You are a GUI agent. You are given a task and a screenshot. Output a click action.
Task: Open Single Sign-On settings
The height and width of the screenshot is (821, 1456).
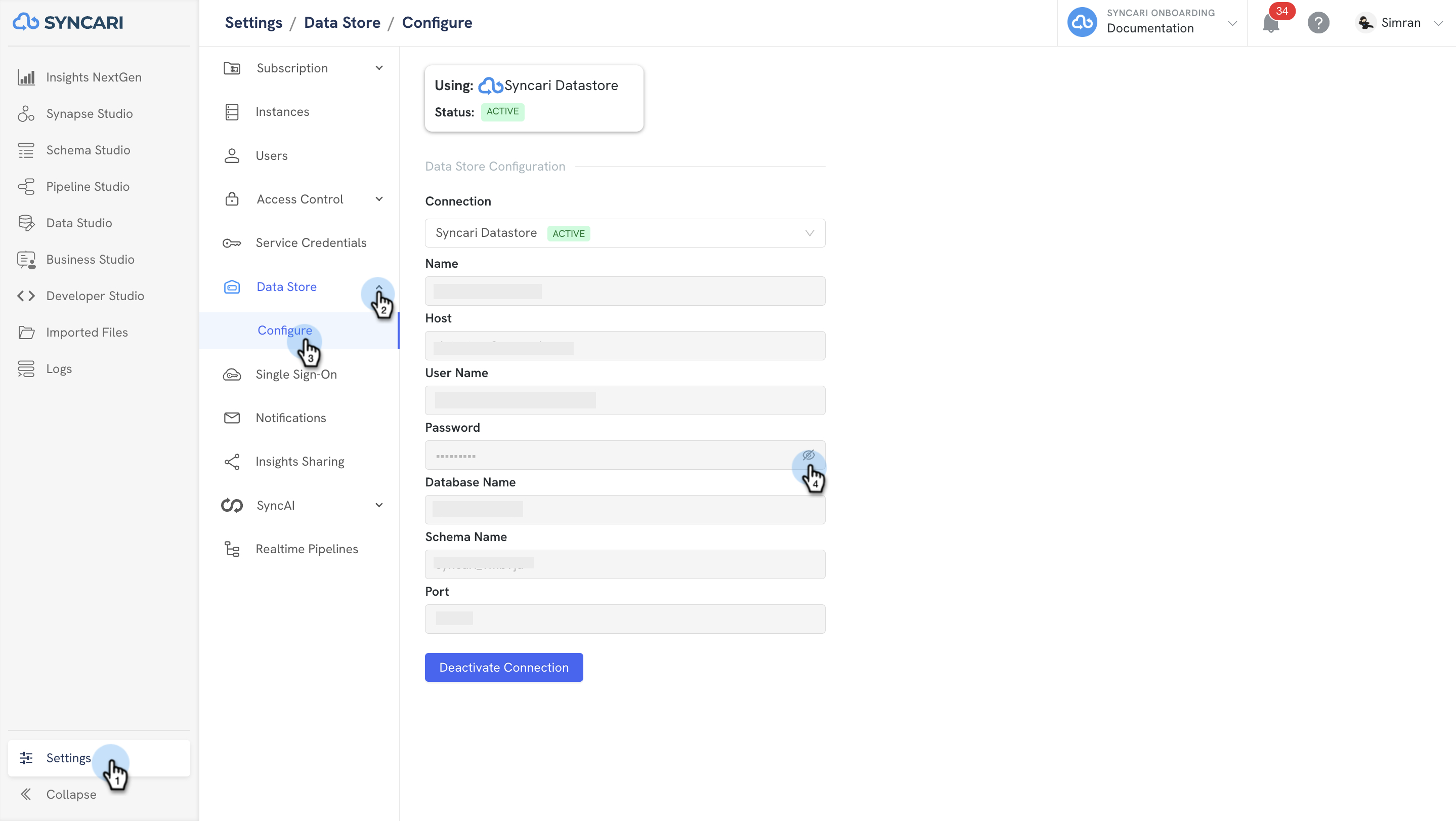coord(296,375)
